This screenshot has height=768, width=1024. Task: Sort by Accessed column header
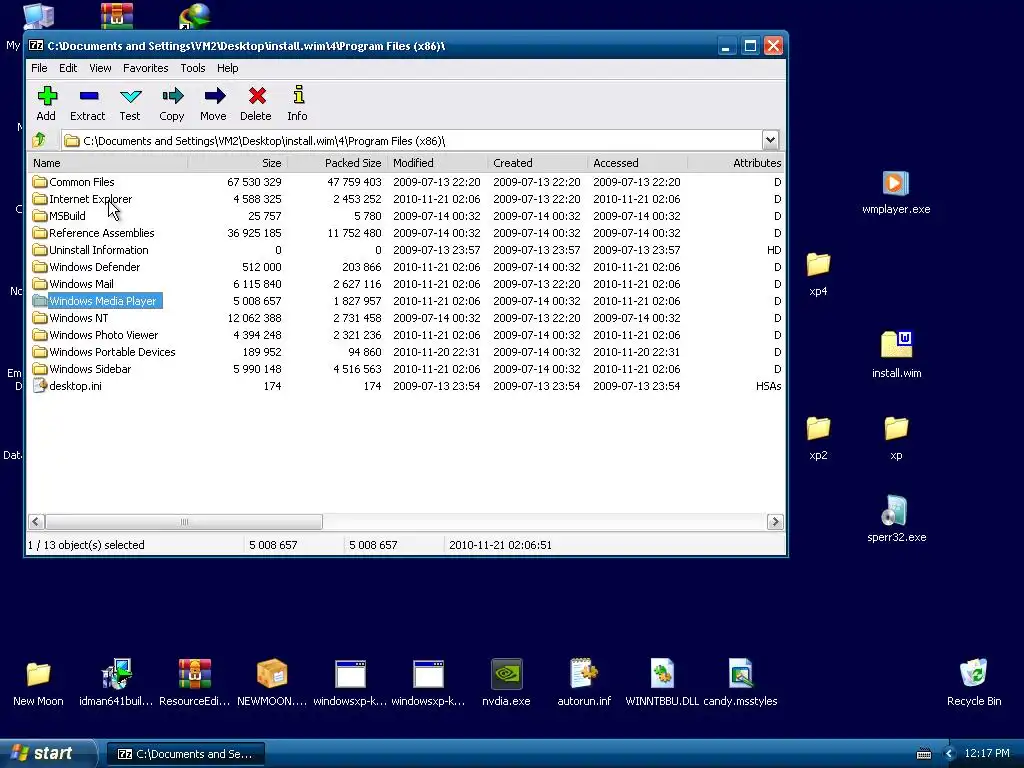click(x=637, y=163)
